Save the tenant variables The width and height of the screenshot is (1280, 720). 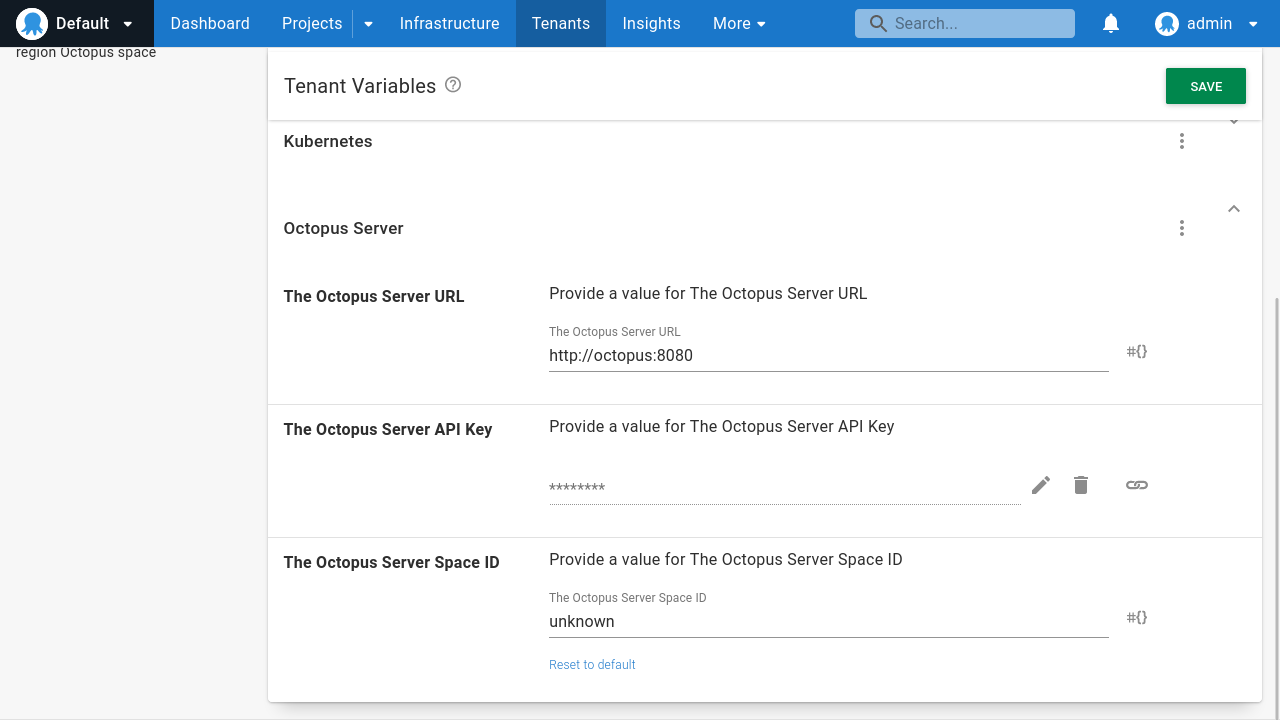pyautogui.click(x=1205, y=86)
